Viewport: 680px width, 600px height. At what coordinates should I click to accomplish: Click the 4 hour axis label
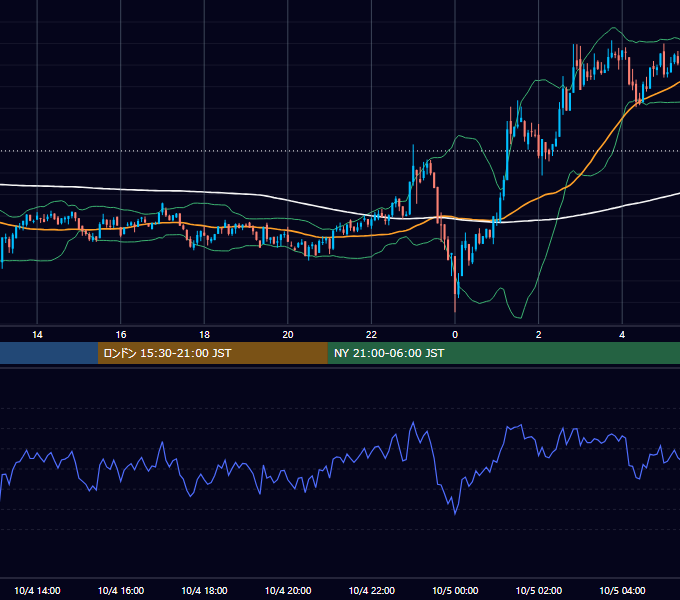(622, 335)
